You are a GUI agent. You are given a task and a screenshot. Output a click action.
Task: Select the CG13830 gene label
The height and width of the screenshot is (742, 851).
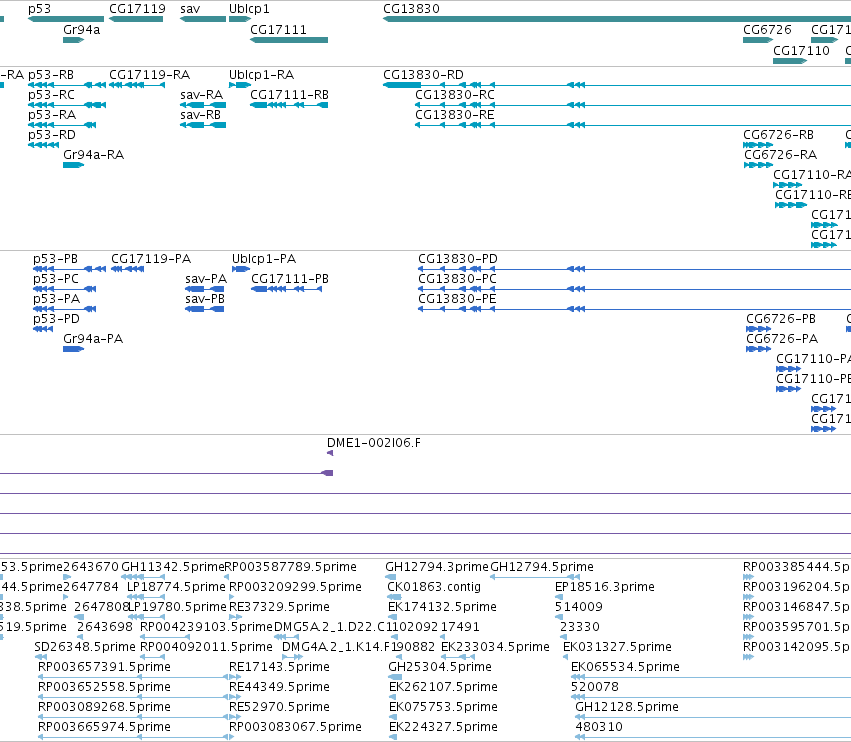(411, 9)
